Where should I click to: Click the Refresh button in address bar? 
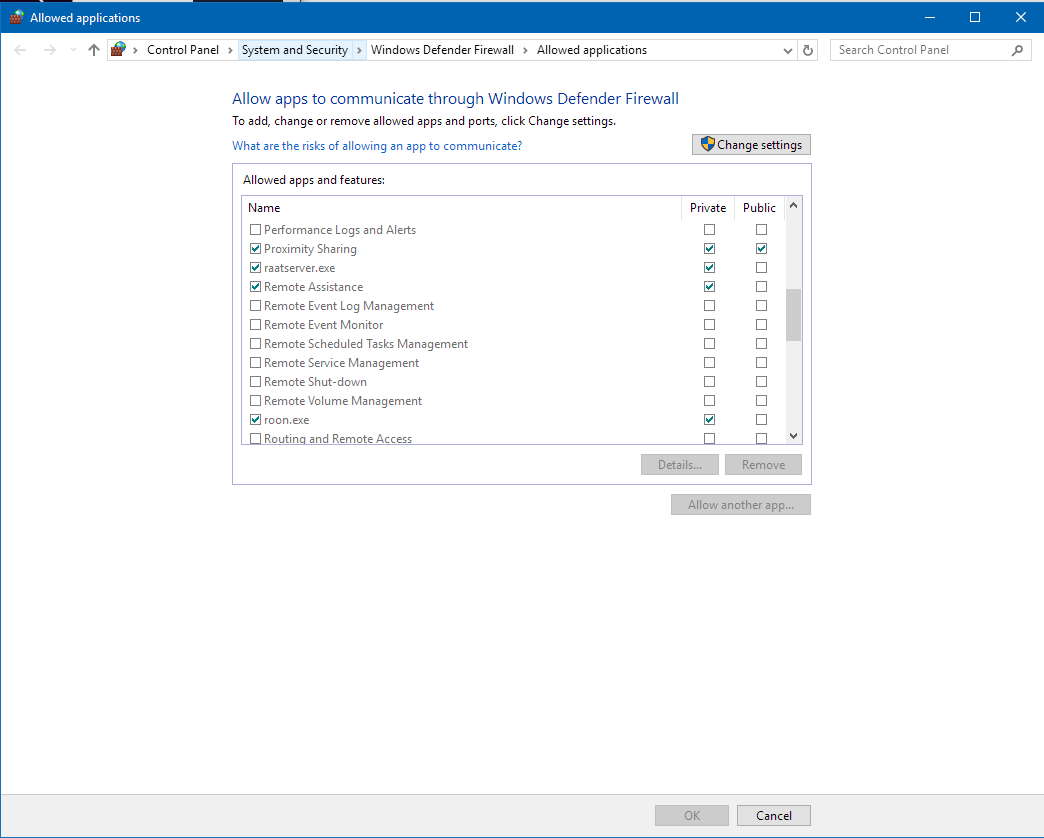808,50
